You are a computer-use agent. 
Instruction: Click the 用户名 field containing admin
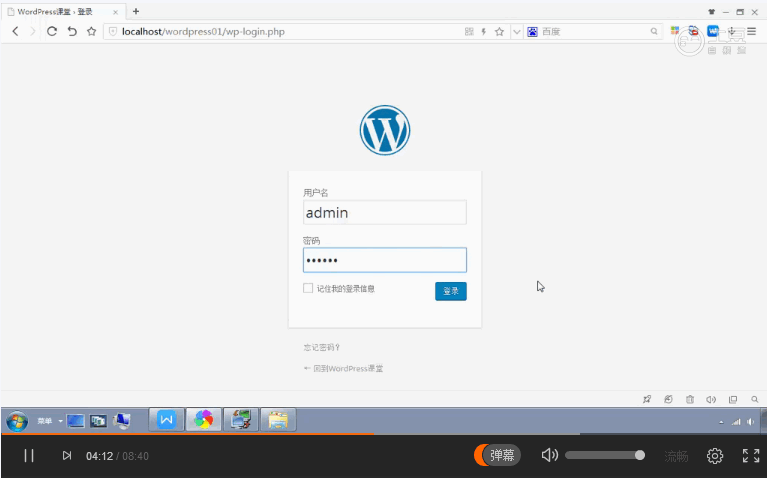pos(385,212)
